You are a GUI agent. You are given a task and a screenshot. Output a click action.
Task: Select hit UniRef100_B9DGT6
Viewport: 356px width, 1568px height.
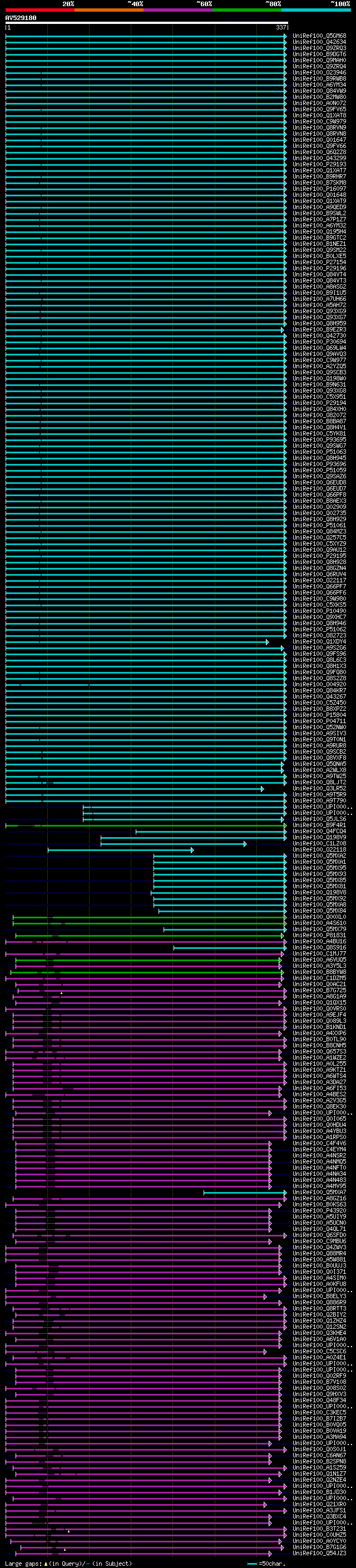[319, 54]
